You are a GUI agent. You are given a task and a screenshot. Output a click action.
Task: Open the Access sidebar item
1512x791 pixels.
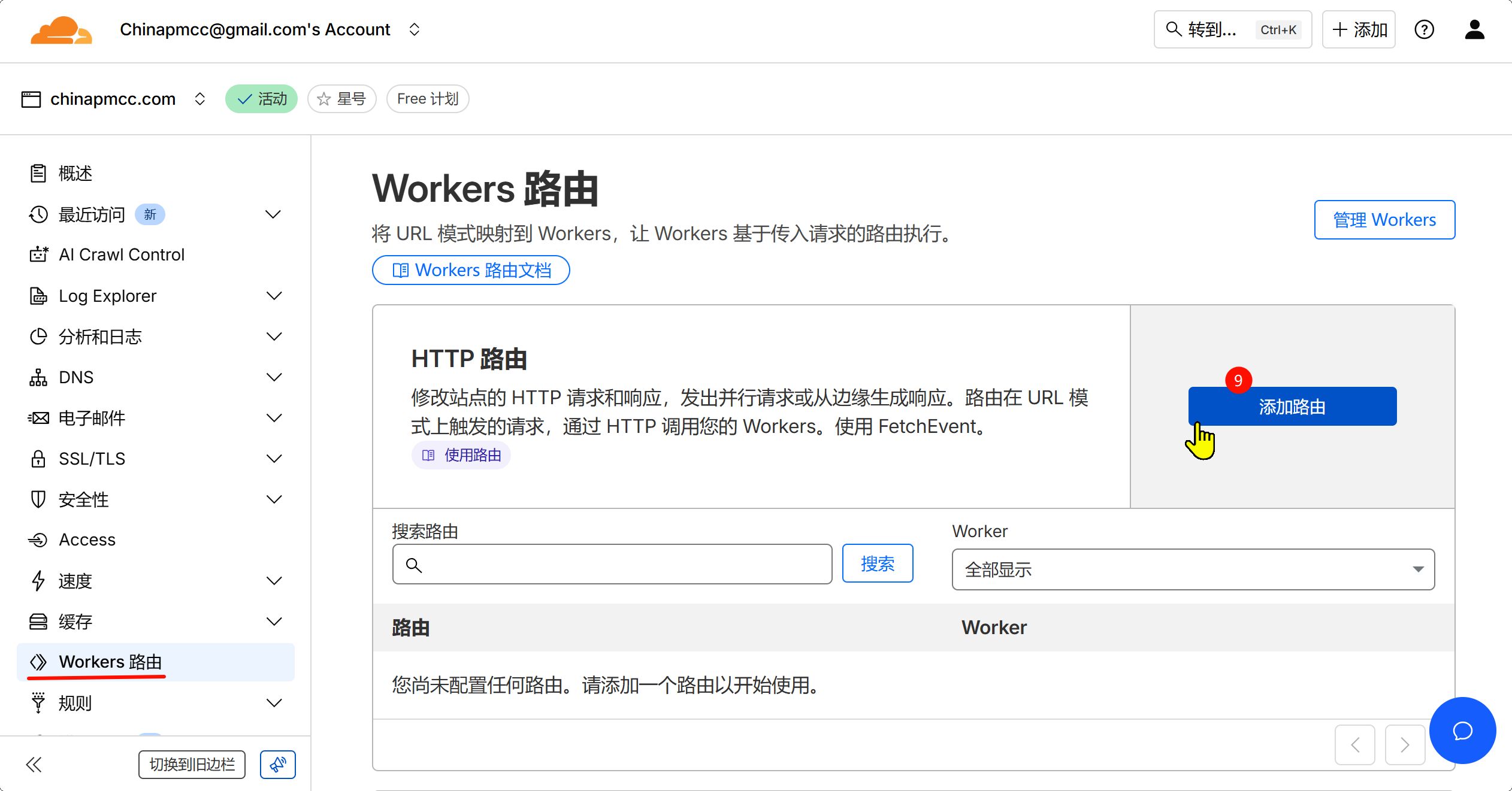point(87,540)
